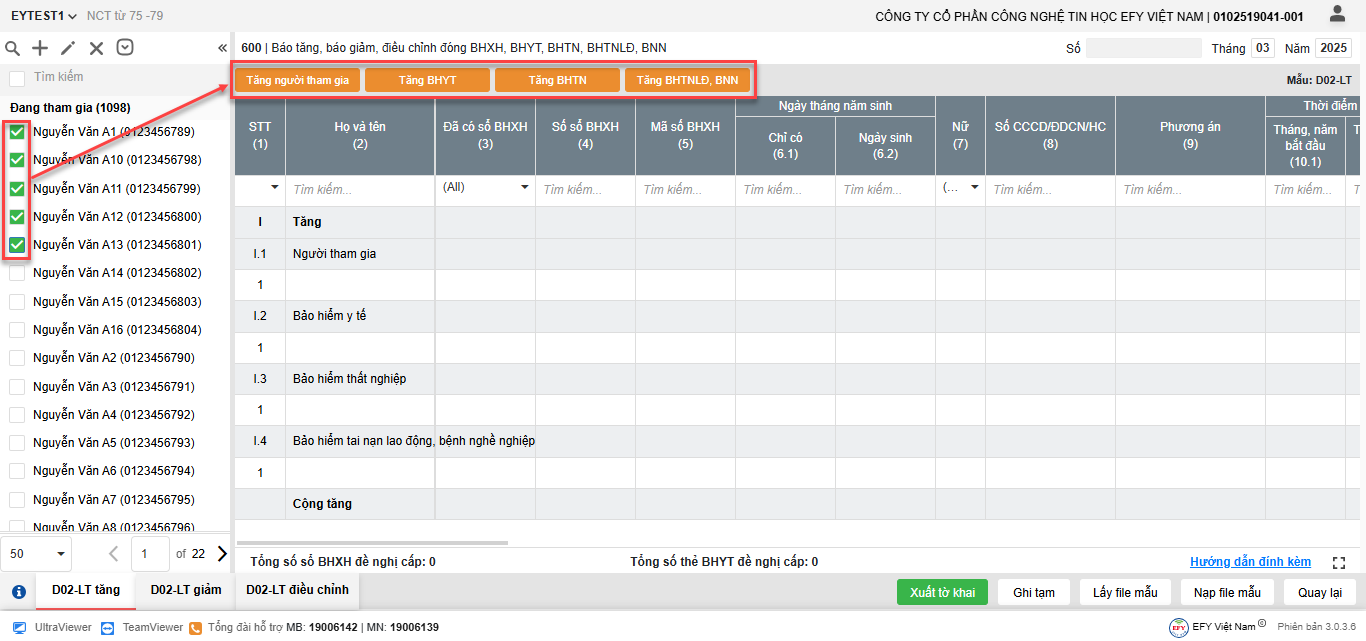The width and height of the screenshot is (1366, 641).
Task: Open the user account profile icon
Action: 1337,14
